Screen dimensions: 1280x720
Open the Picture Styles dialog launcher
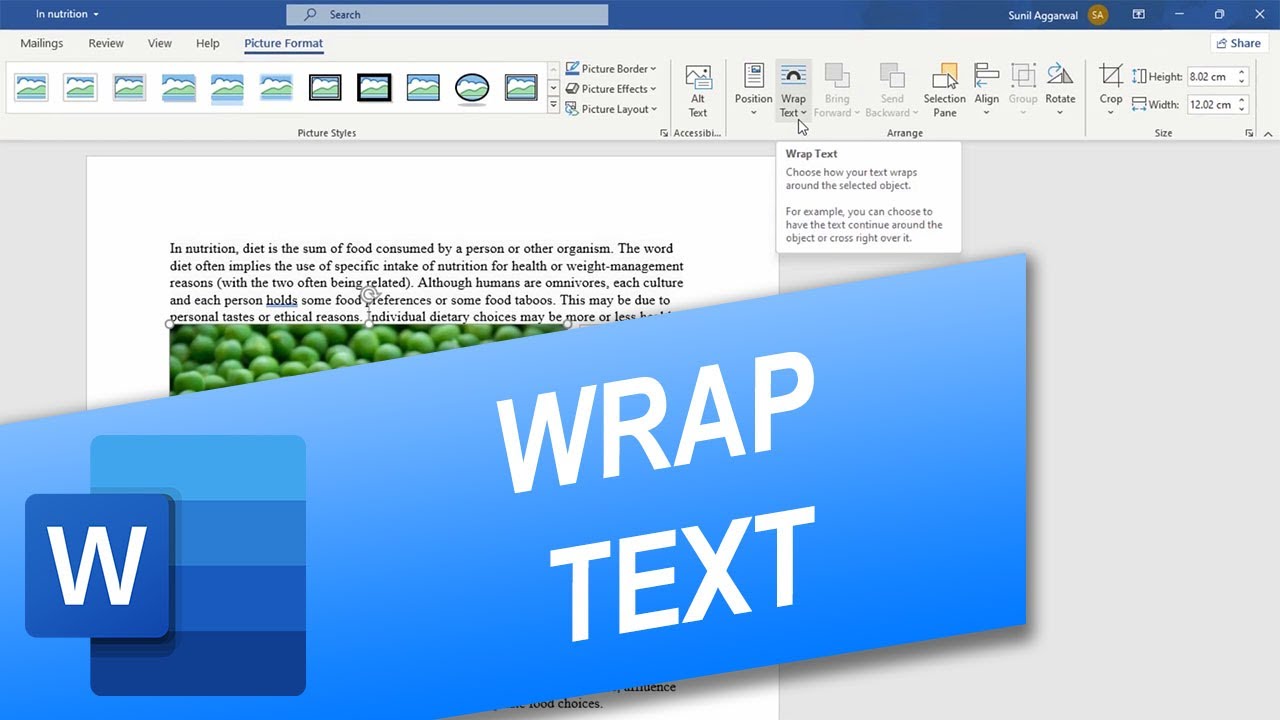click(664, 133)
